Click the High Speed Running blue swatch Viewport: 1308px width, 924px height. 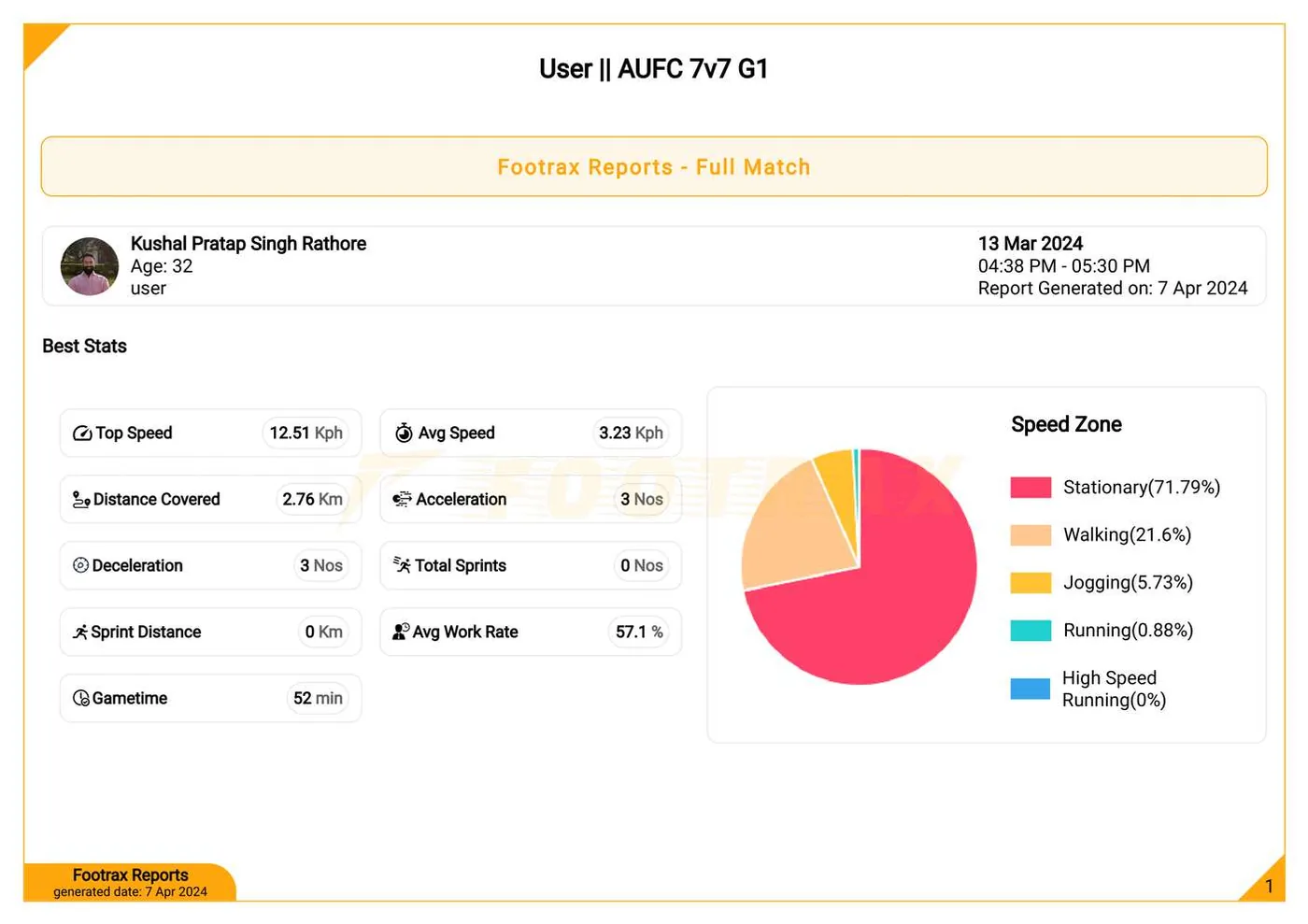coord(1031,689)
